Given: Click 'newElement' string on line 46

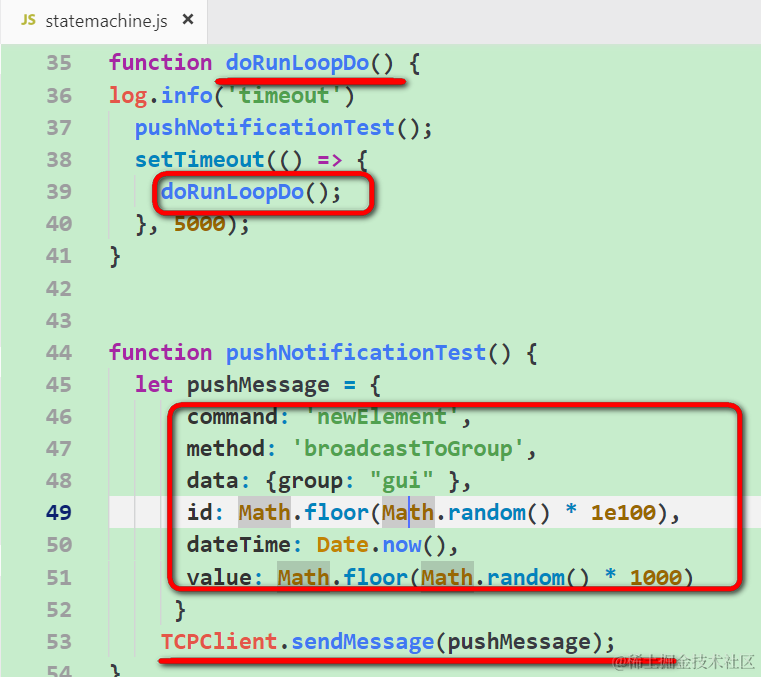Looking at the screenshot, I should pos(381,417).
